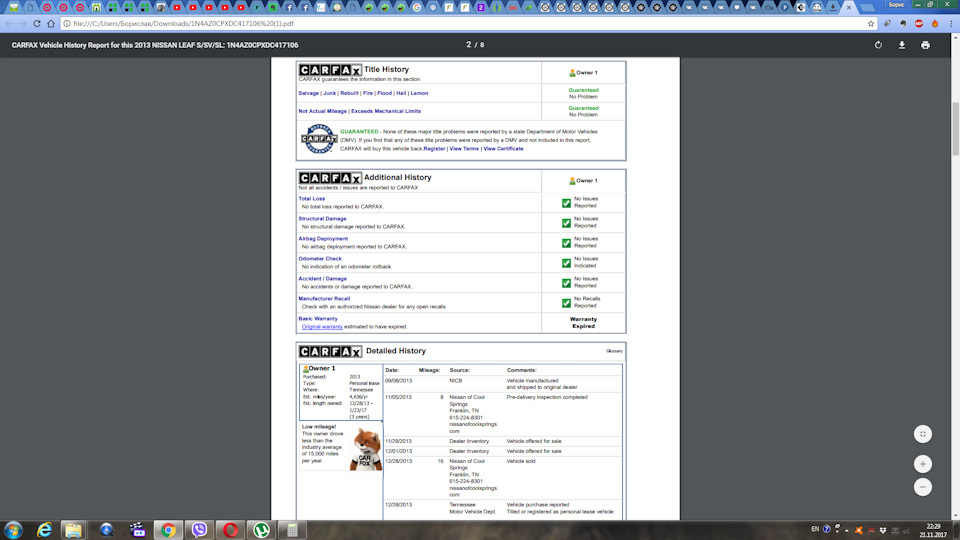Download the PDF file
The width and height of the screenshot is (960, 540).
click(x=901, y=45)
